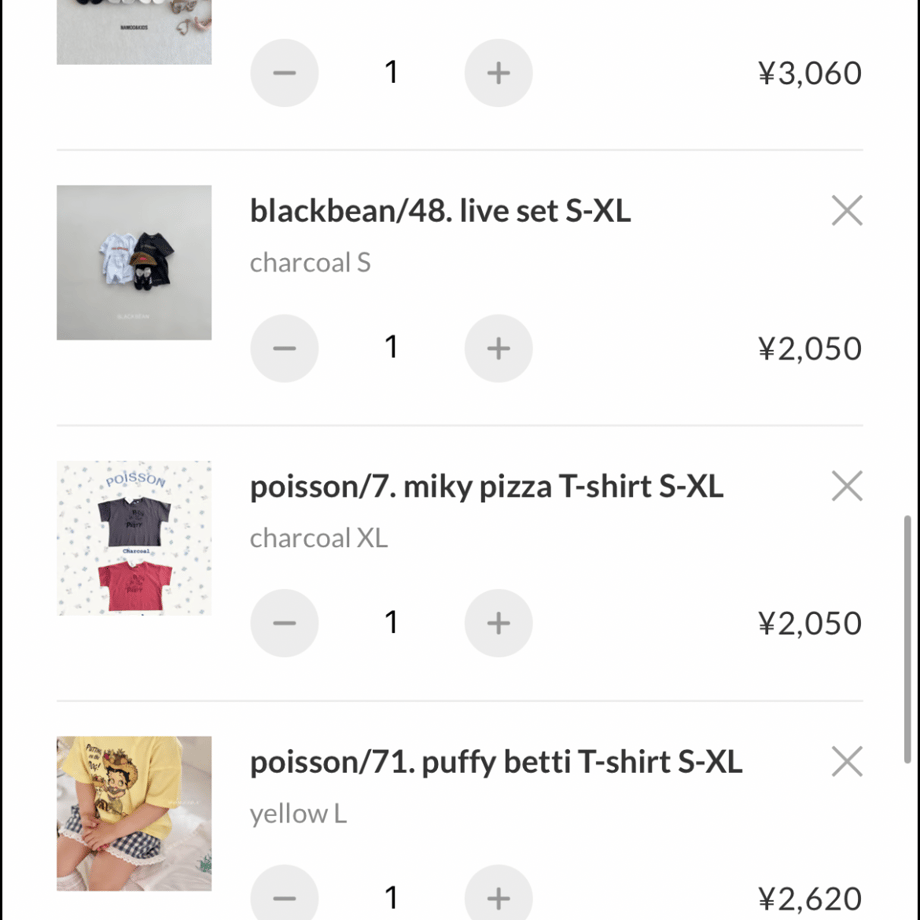
Task: Open blackbean live set product thumbnail
Action: (x=134, y=262)
